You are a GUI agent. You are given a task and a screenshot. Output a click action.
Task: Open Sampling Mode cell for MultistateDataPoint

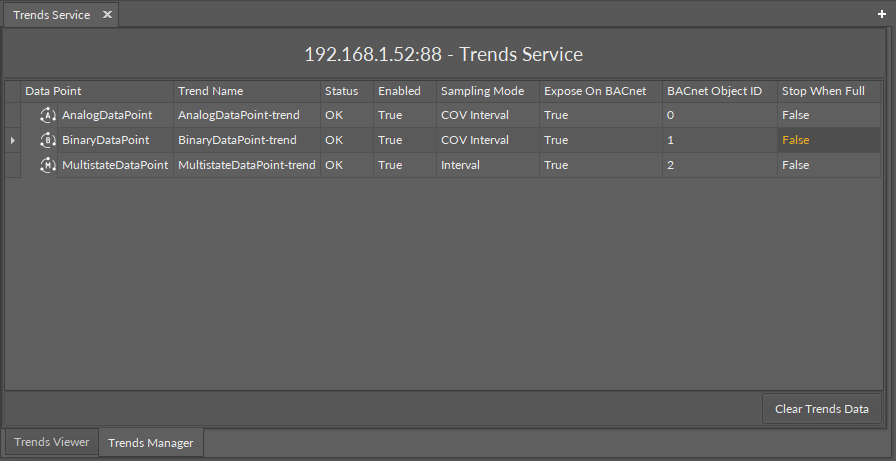[x=460, y=165]
